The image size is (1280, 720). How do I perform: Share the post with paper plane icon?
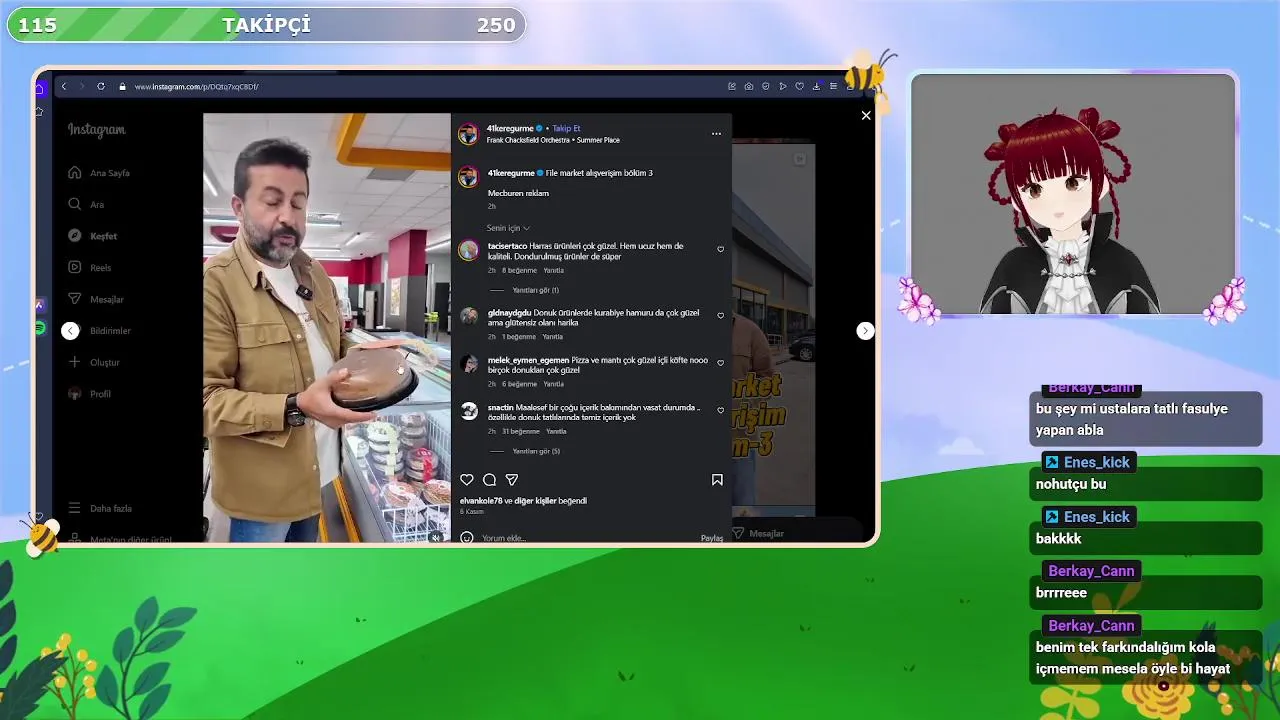512,480
